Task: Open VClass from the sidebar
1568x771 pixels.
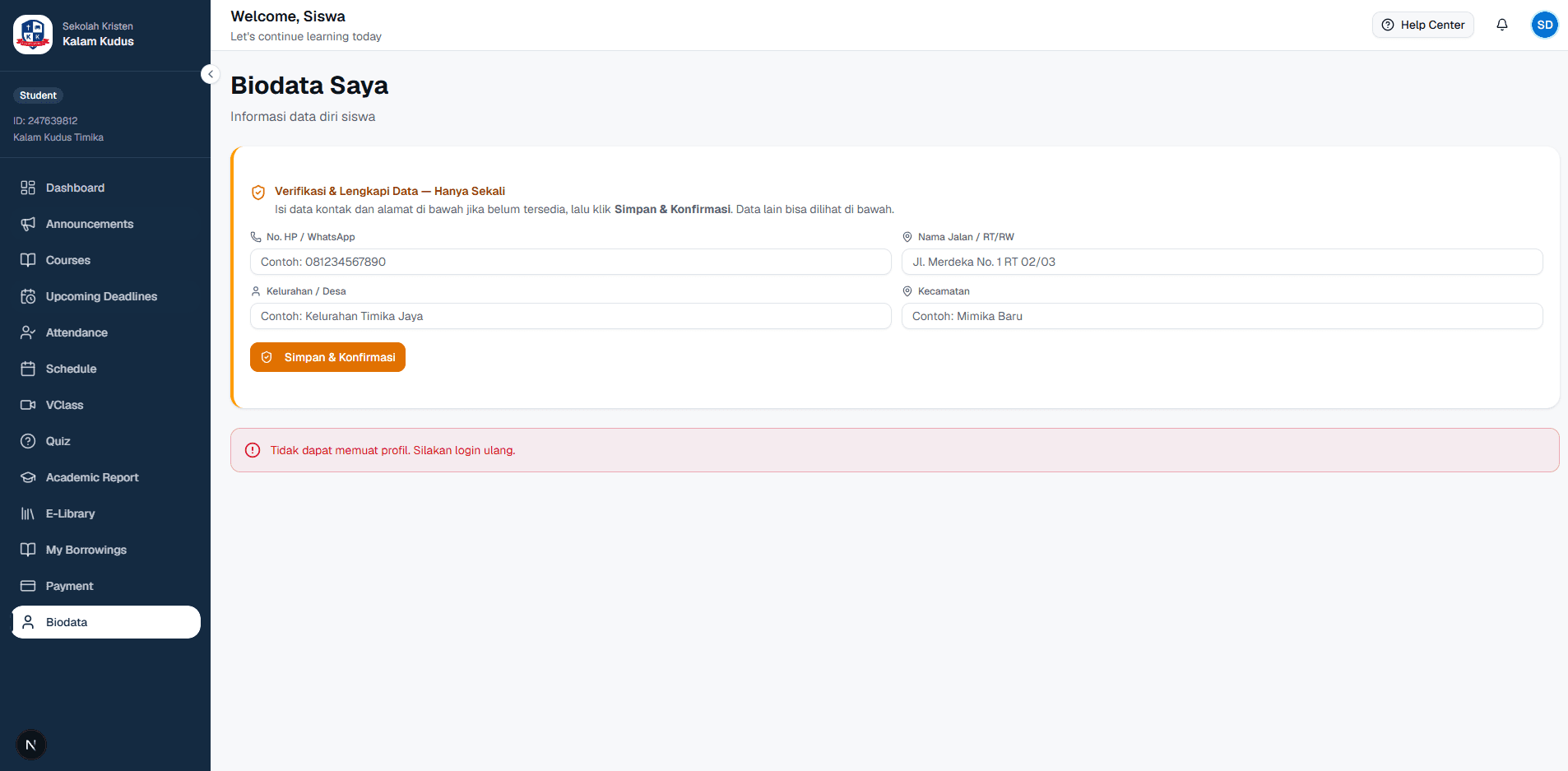Action: pos(64,405)
